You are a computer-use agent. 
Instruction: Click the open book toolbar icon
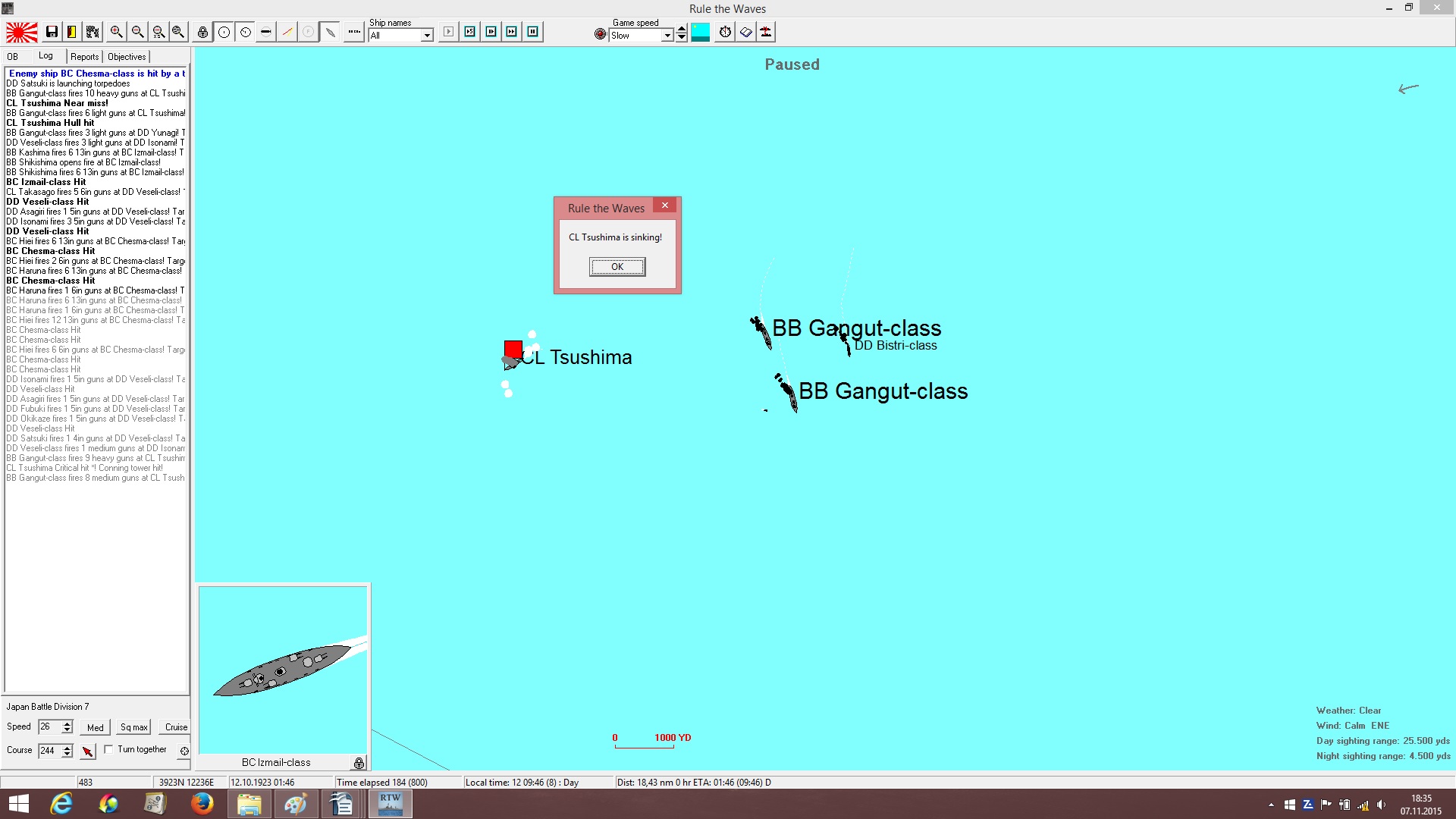coord(746,32)
